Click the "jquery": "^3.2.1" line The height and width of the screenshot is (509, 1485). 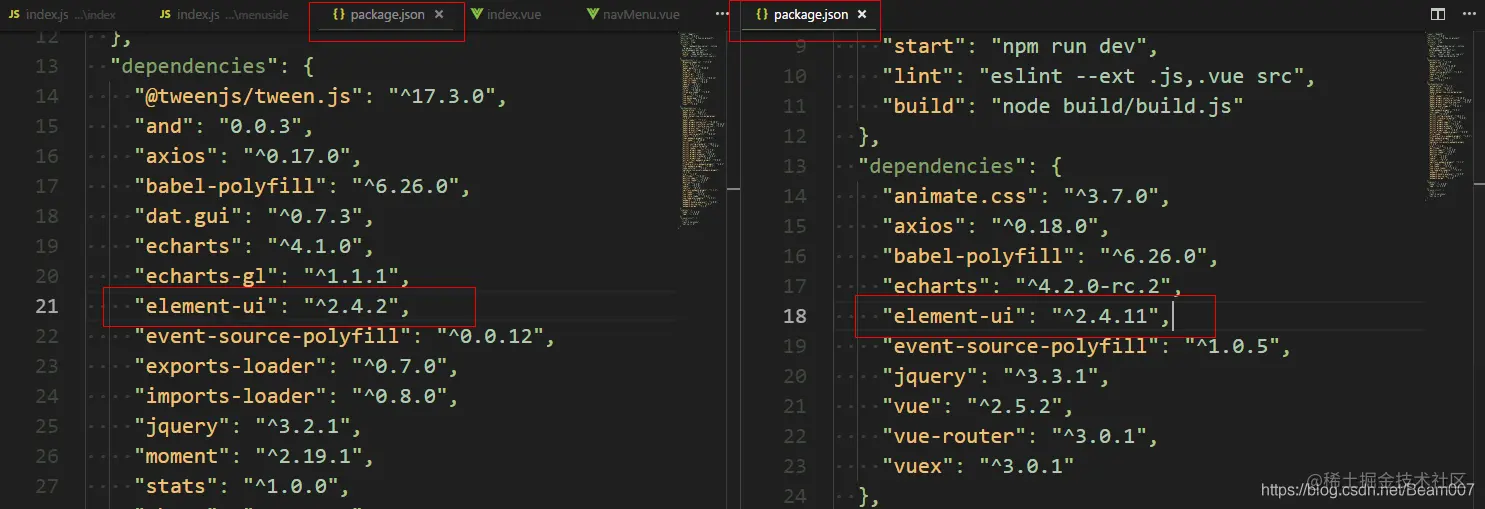247,426
